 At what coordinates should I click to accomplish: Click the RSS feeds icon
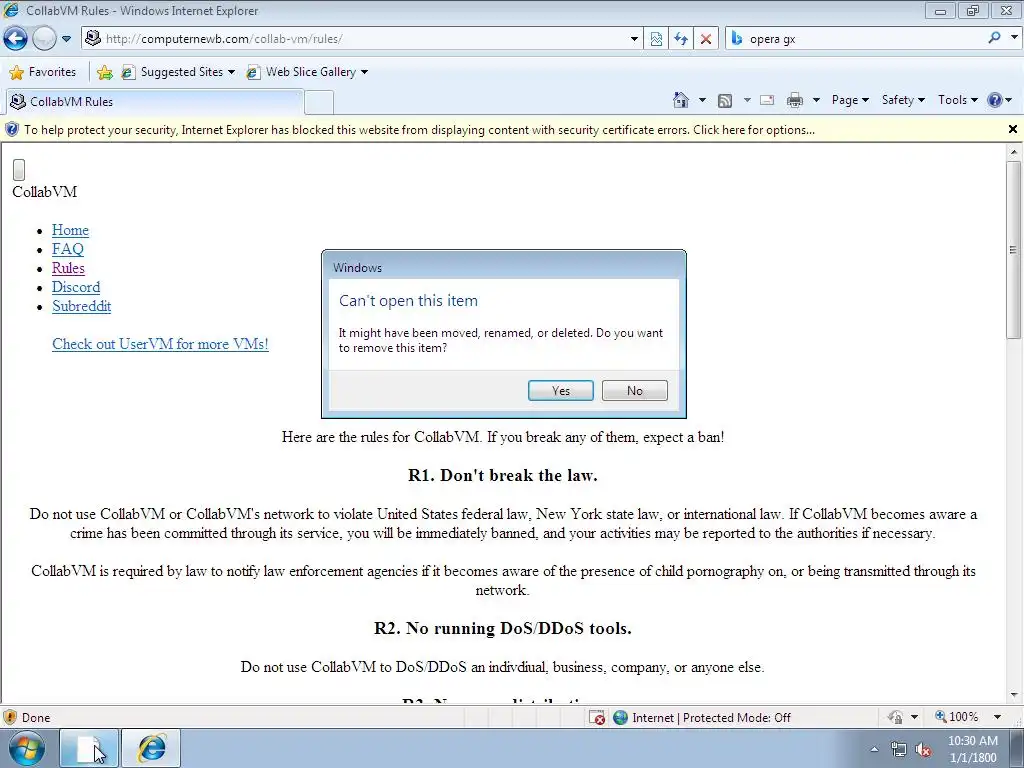(x=725, y=101)
